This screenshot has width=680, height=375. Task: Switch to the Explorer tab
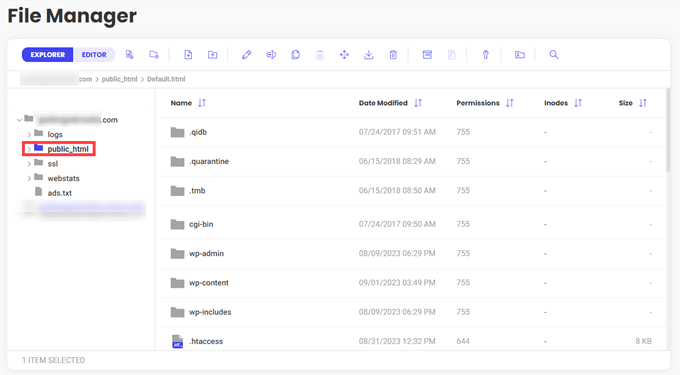click(48, 55)
